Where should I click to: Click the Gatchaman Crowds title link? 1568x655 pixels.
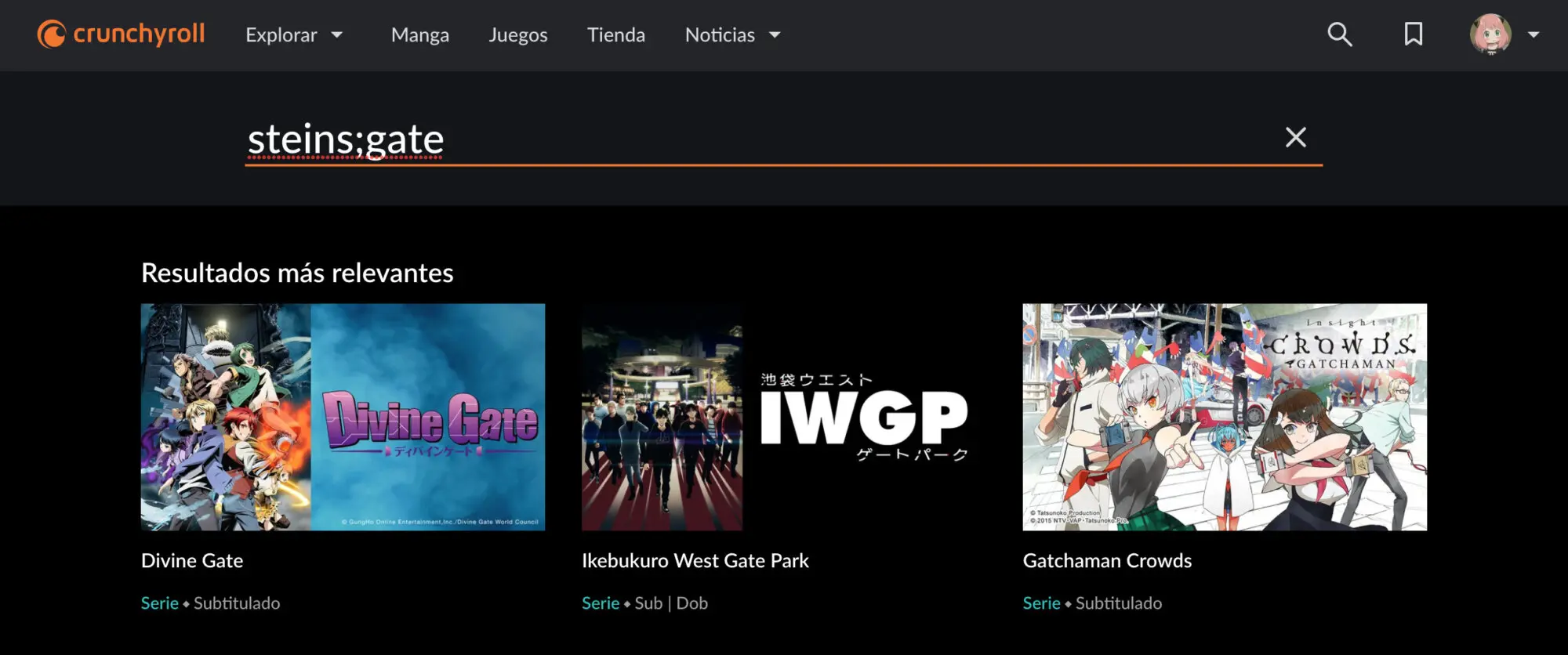[x=1107, y=561]
